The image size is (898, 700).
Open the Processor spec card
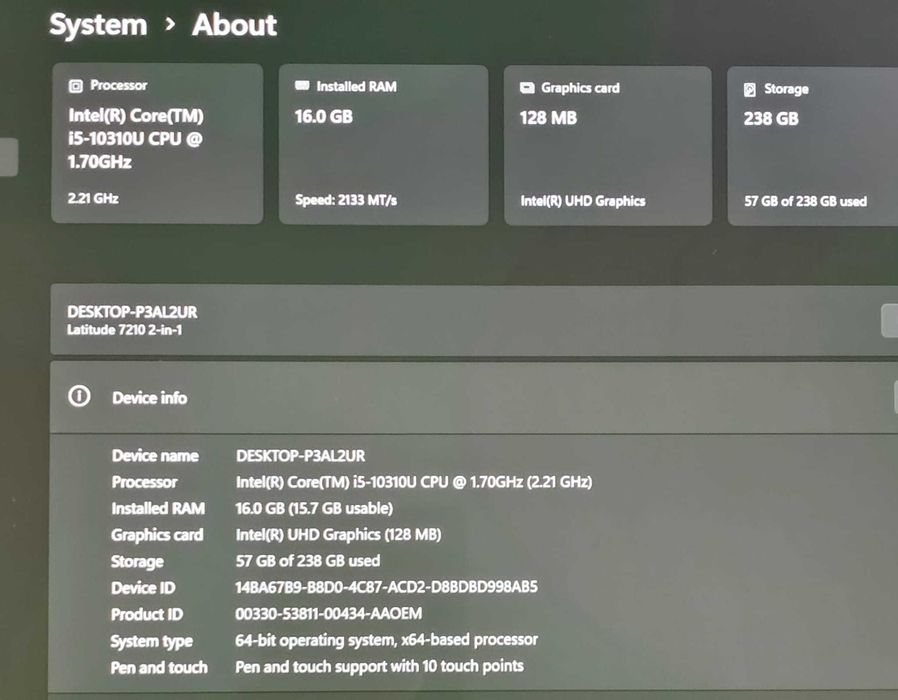coord(157,143)
